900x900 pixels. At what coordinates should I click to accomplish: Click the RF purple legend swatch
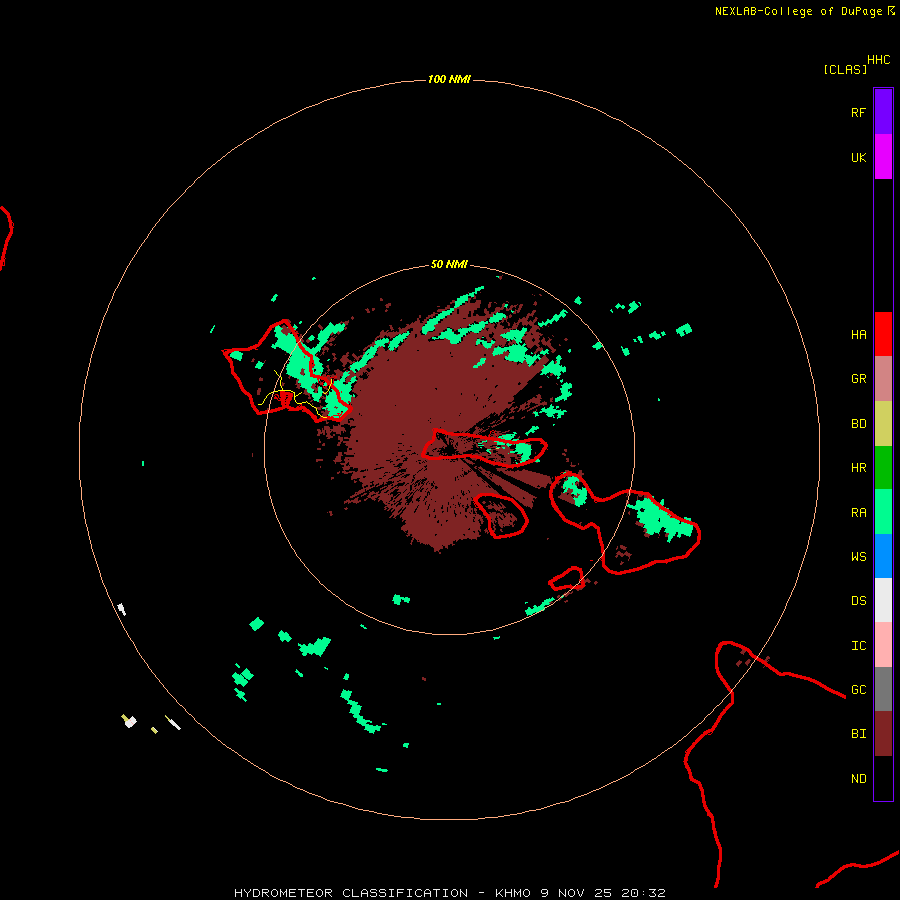pos(883,112)
